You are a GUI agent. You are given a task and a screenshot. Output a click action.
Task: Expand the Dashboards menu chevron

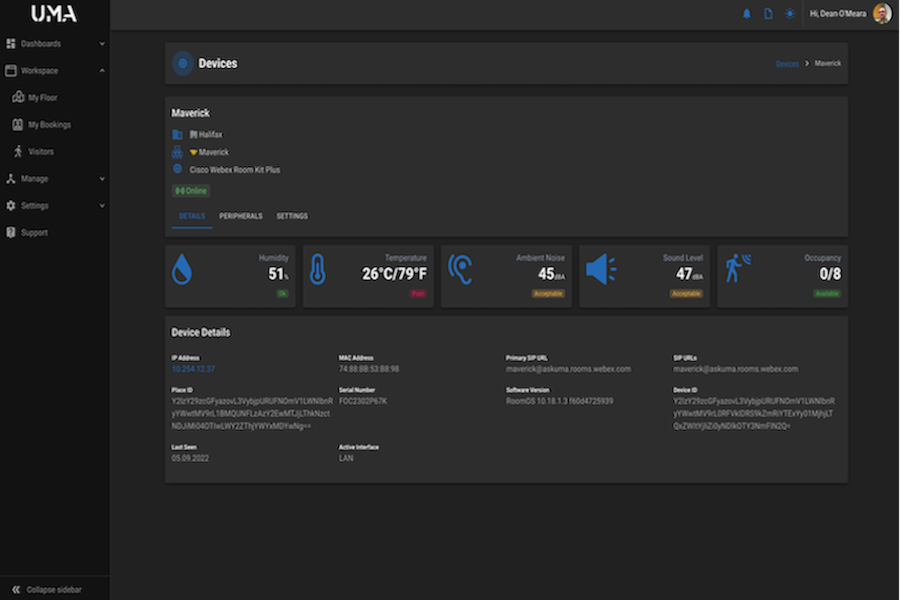click(x=102, y=44)
